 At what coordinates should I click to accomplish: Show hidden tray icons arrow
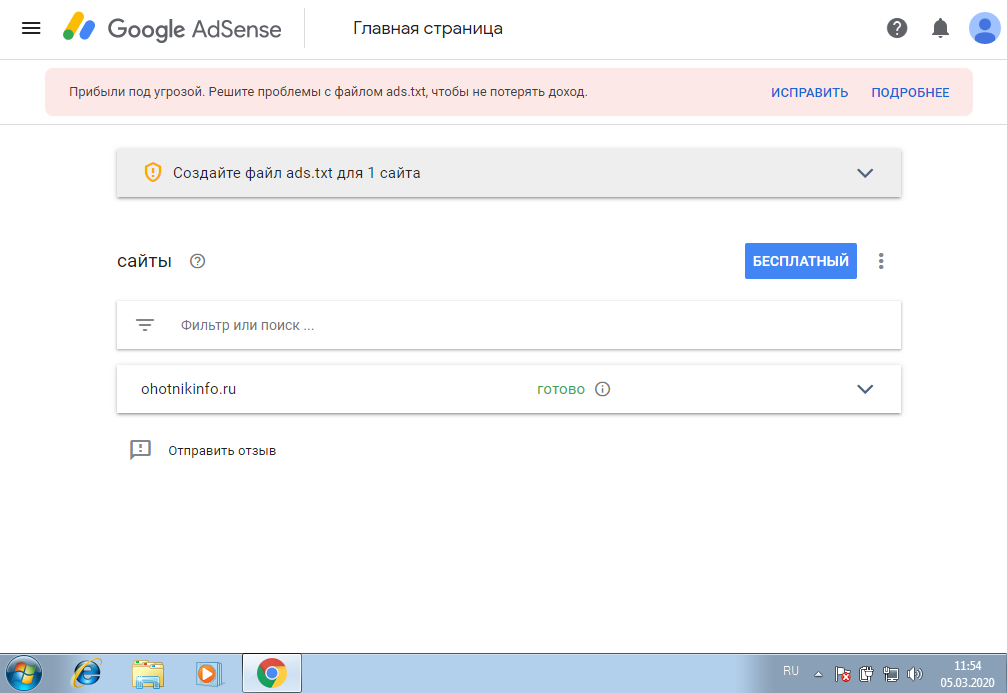click(x=818, y=674)
